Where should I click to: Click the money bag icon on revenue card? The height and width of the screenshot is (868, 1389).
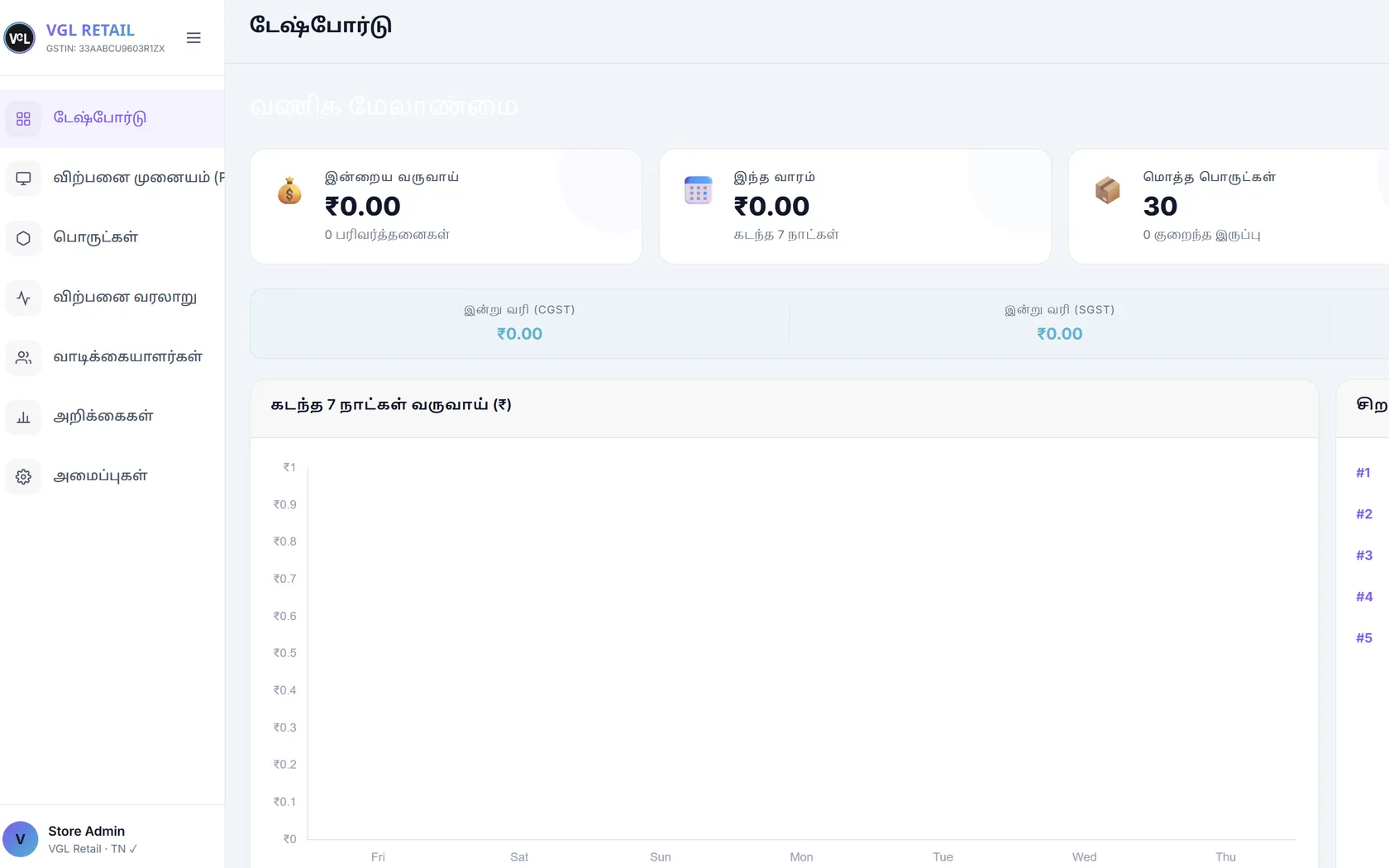click(289, 191)
